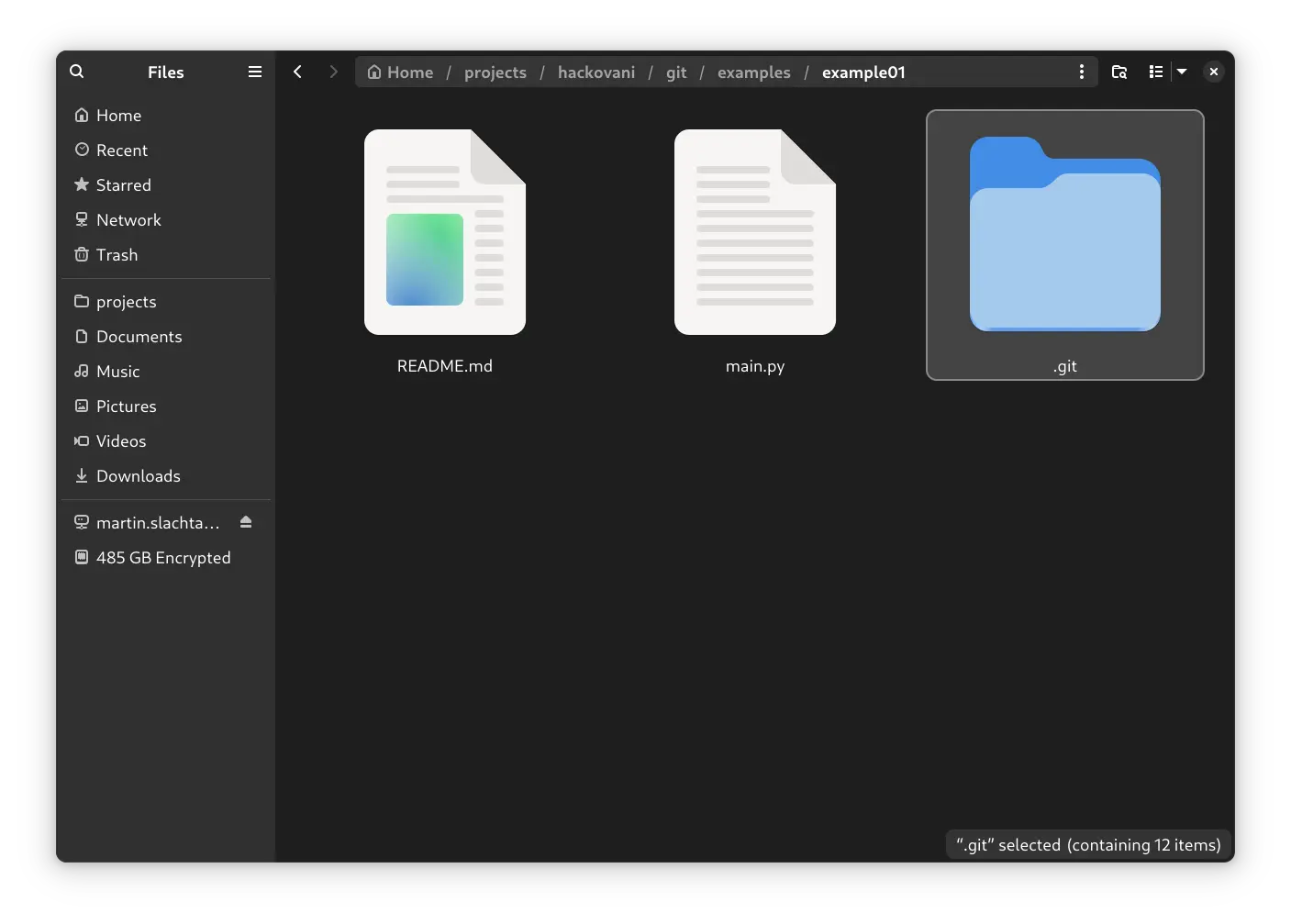Select the README.md file
The height and width of the screenshot is (924, 1291).
click(x=445, y=233)
